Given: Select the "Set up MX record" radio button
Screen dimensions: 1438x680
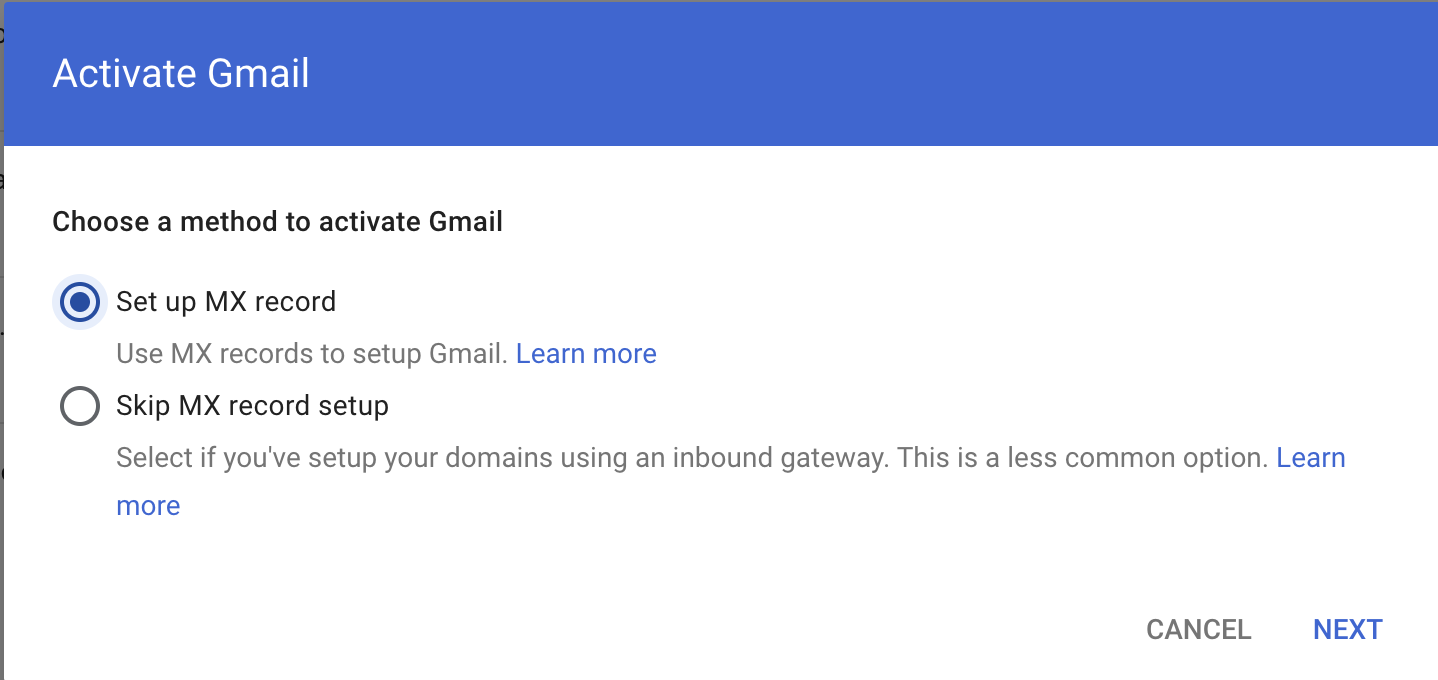Looking at the screenshot, I should tap(80, 301).
